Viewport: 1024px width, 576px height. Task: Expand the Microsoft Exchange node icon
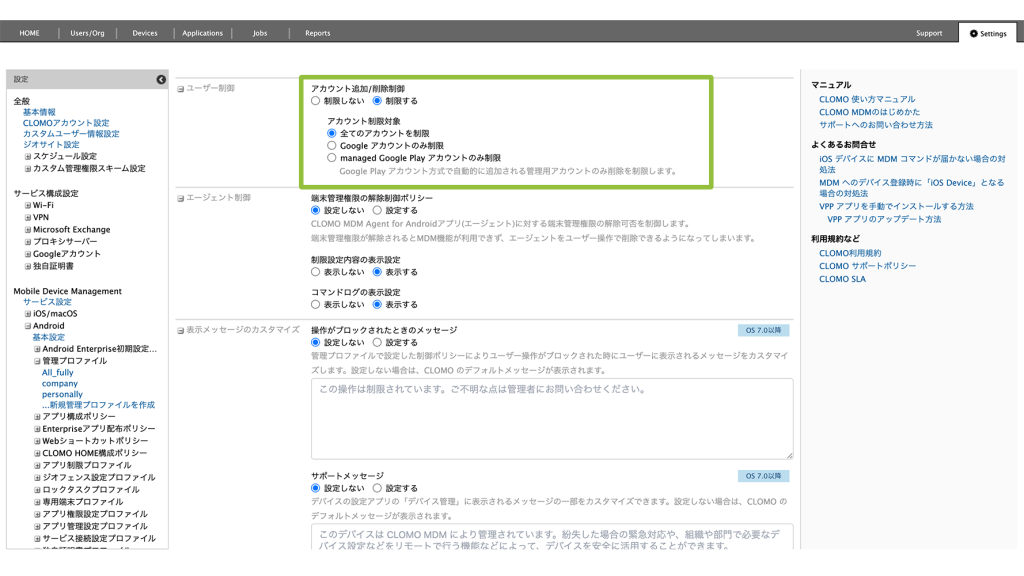28,229
